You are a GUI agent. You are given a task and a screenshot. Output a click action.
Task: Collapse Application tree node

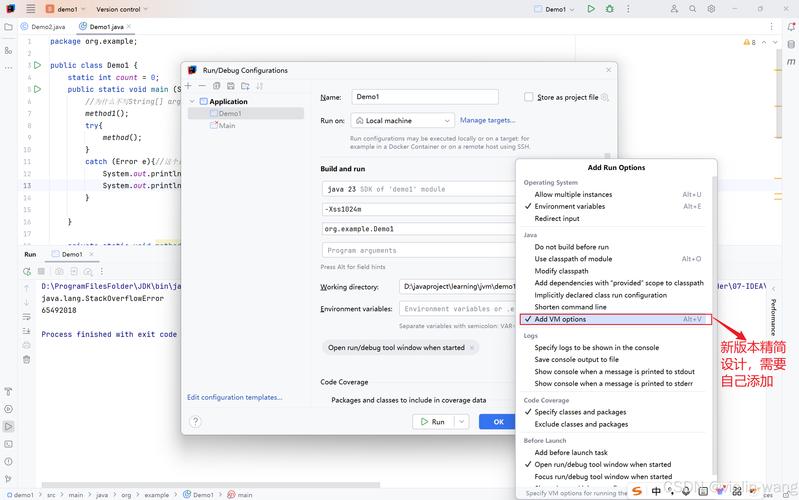(x=192, y=101)
